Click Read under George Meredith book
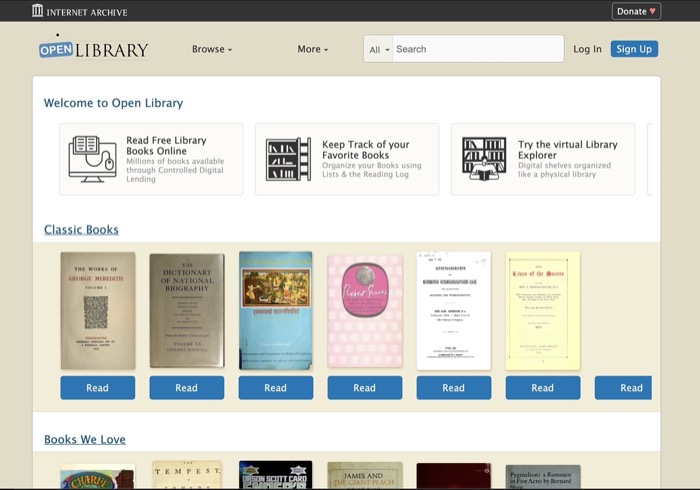Image resolution: width=700 pixels, height=490 pixels. (98, 387)
